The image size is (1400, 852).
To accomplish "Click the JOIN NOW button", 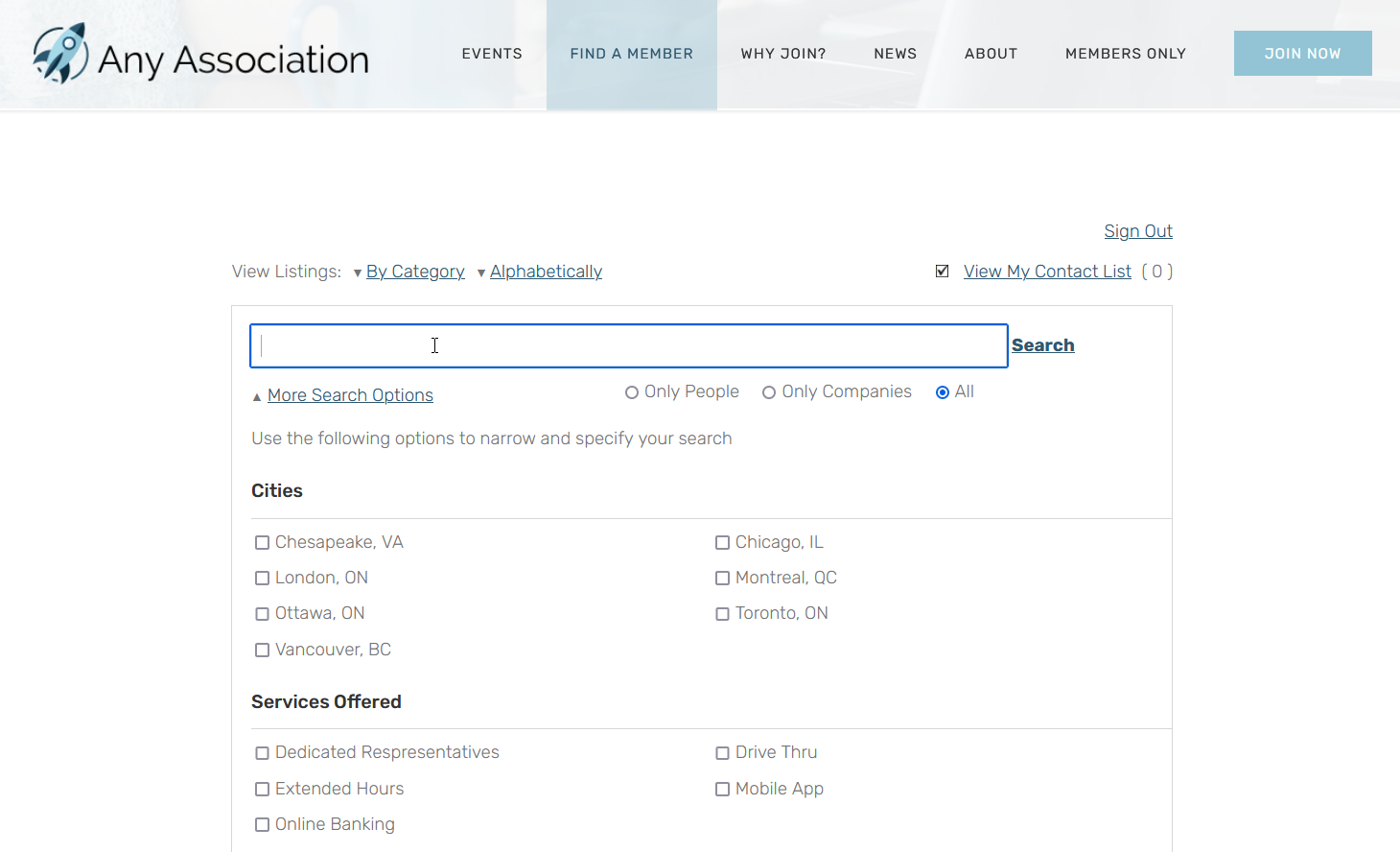I will point(1302,53).
